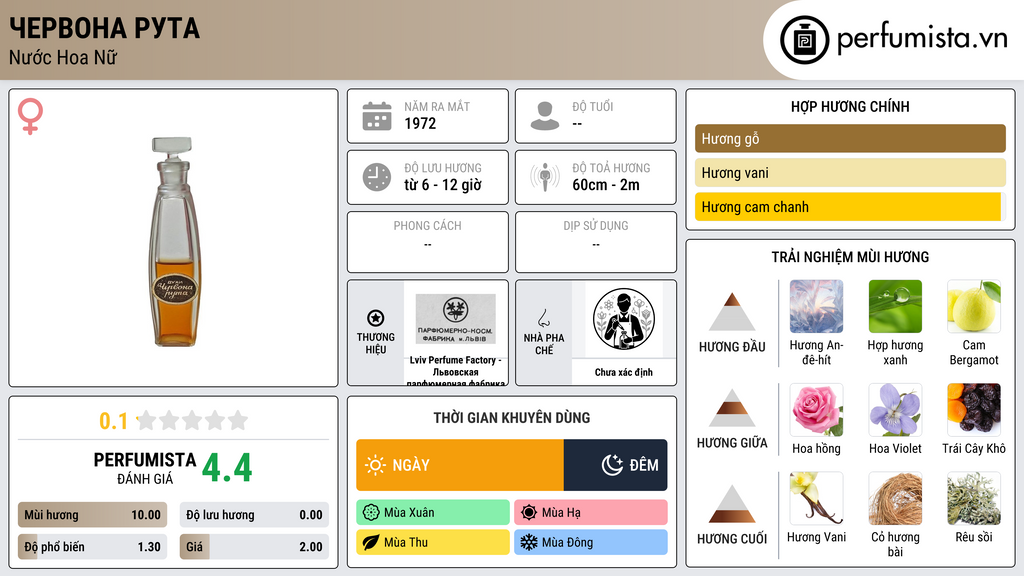Click the Hương cuối pyramid icon
The width and height of the screenshot is (1024, 576).
(x=732, y=504)
